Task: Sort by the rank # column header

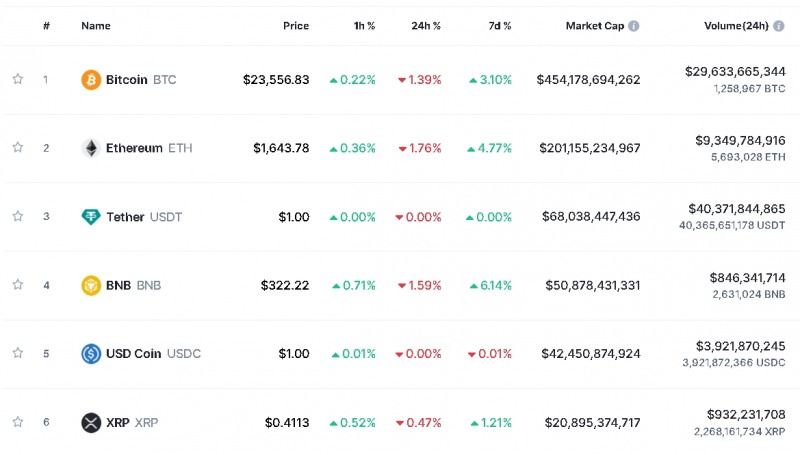Action: (46, 26)
